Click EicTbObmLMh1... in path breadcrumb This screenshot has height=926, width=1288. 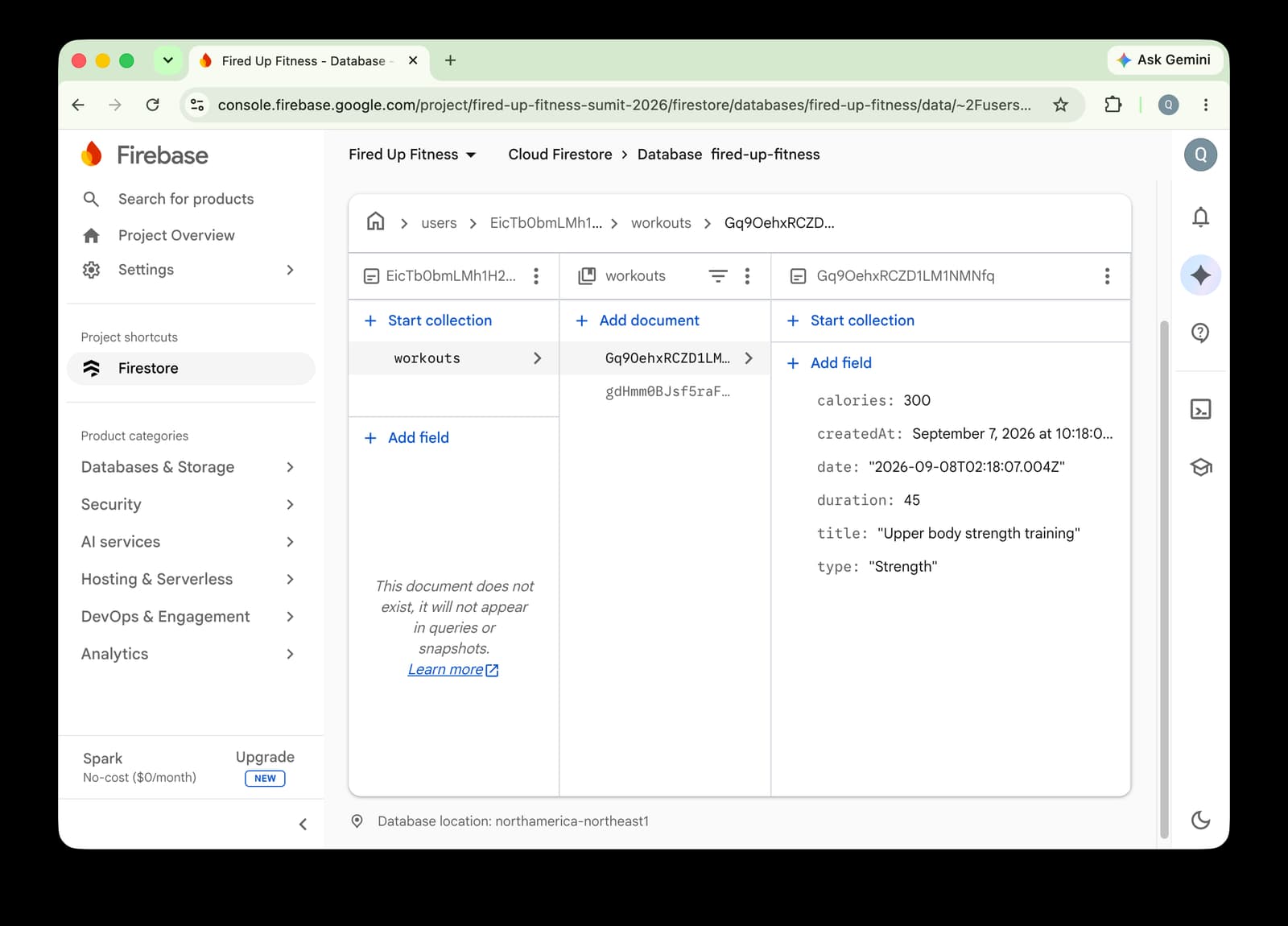tap(546, 223)
